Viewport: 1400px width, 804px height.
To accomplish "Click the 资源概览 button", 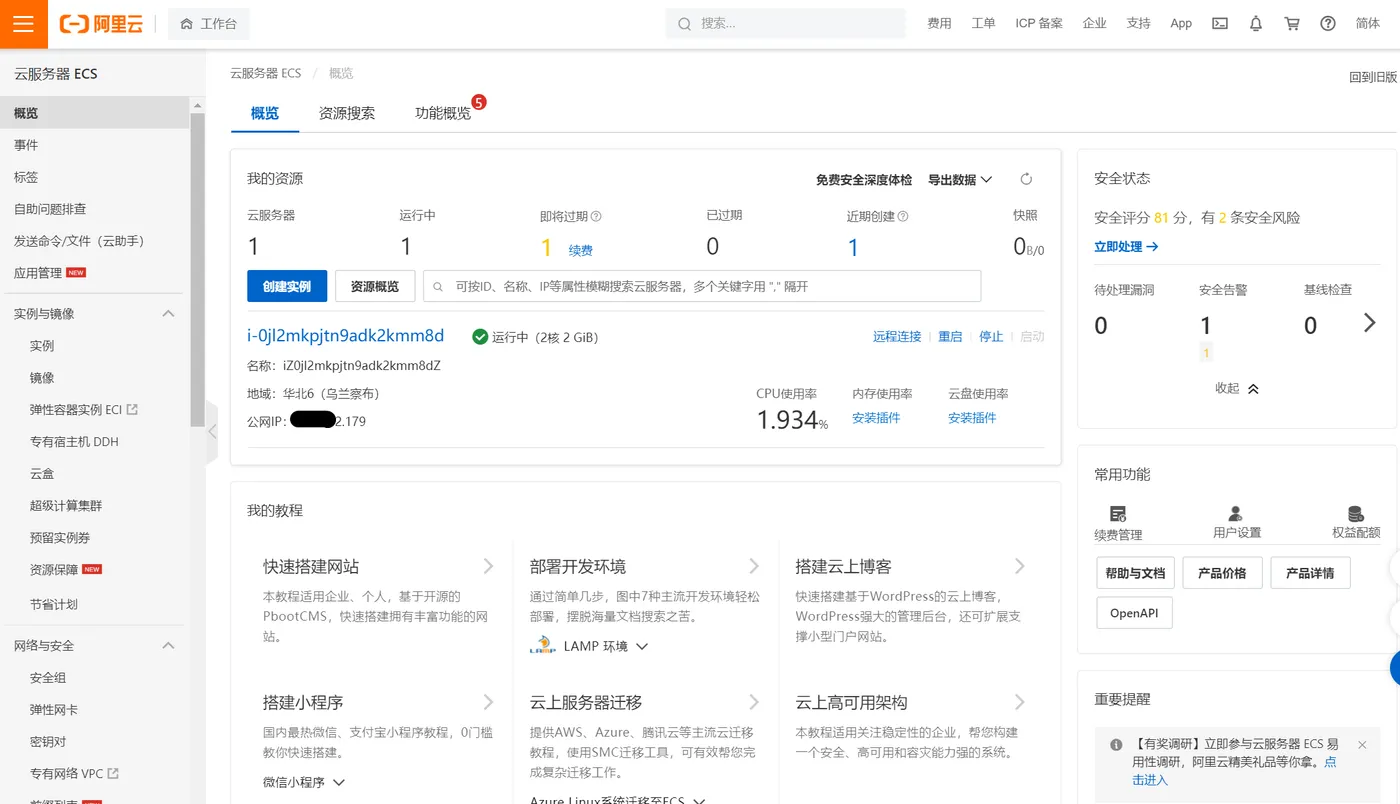I will (375, 286).
